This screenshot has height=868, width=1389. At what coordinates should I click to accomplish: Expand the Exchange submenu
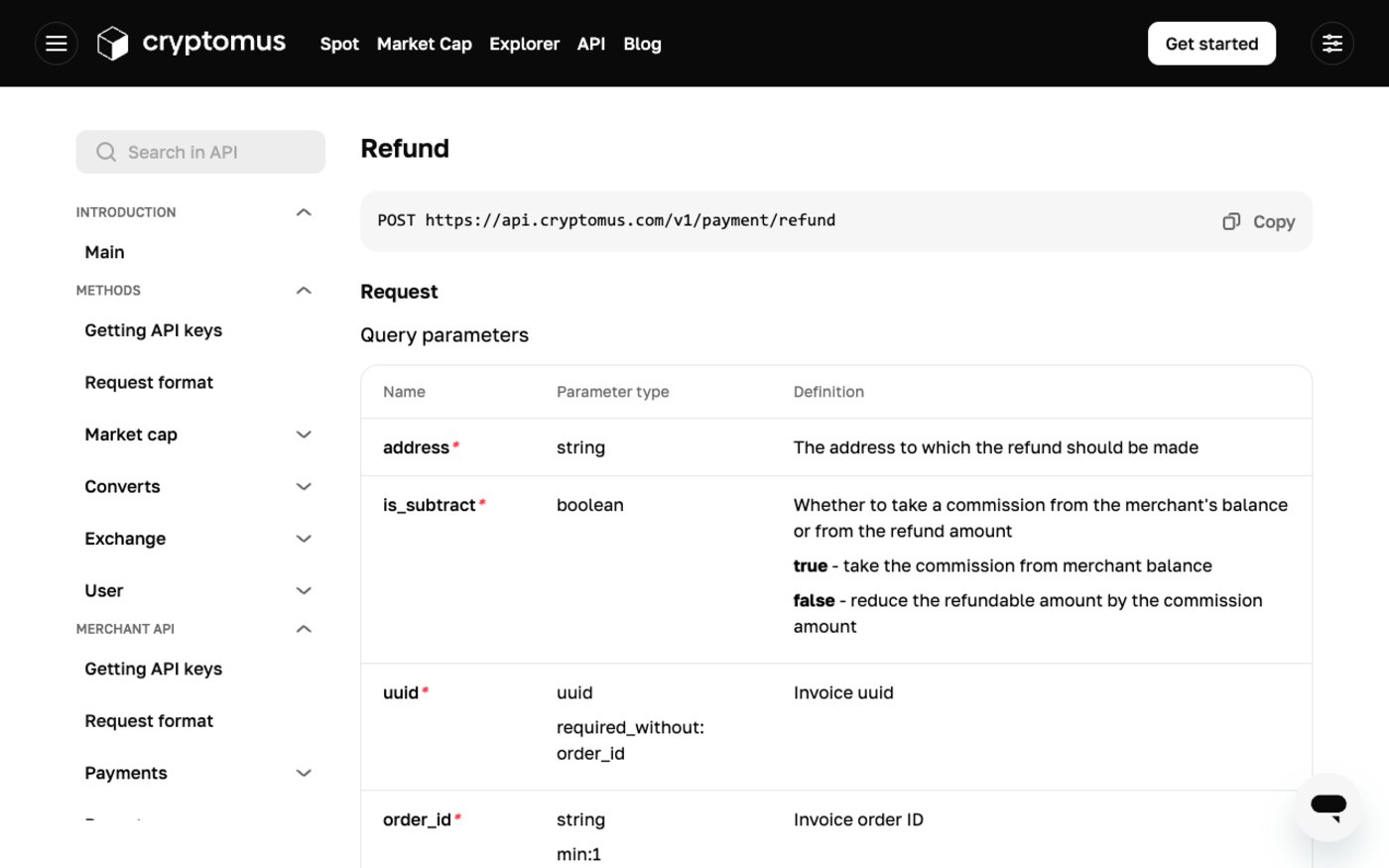pyautogui.click(x=304, y=539)
